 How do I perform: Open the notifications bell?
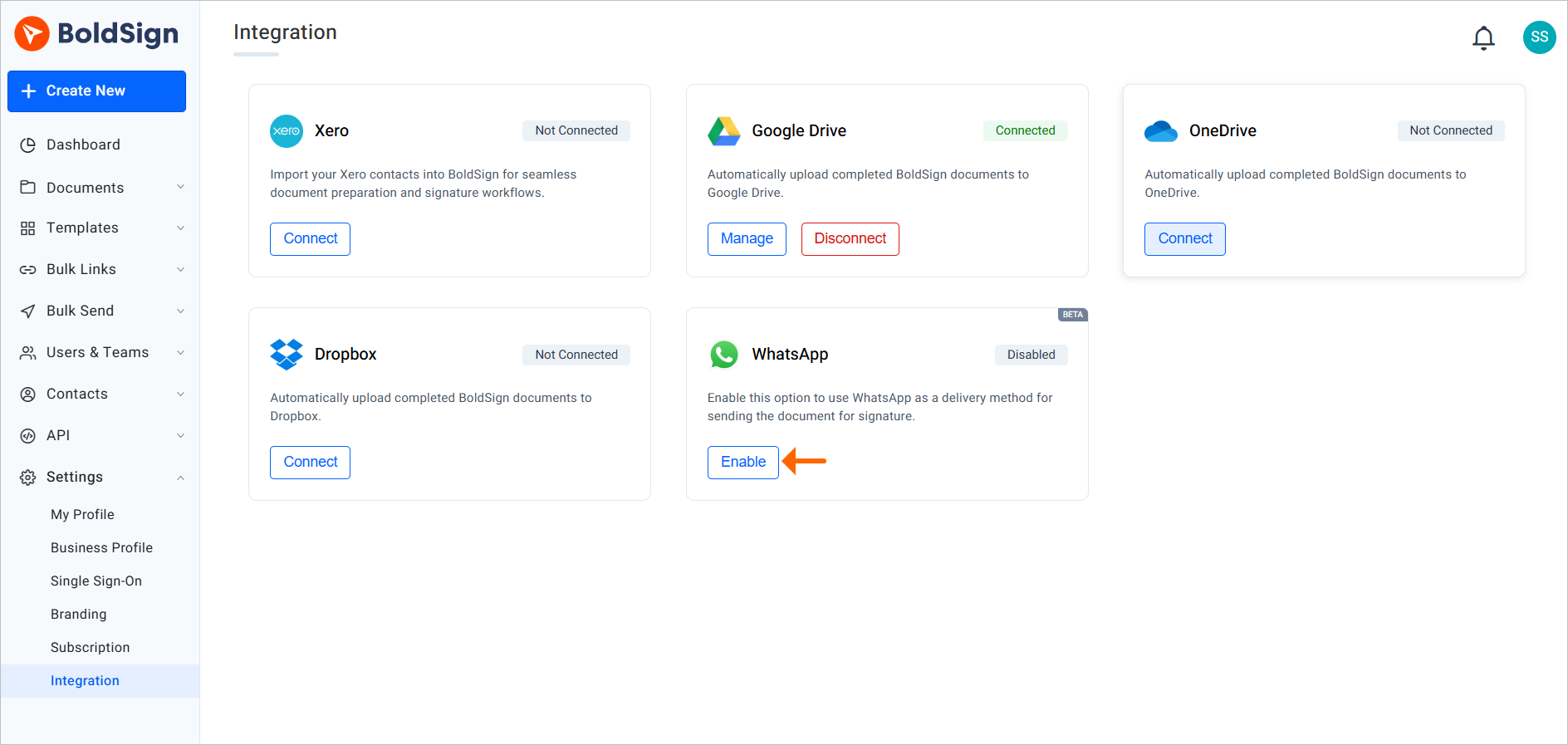pyautogui.click(x=1483, y=37)
